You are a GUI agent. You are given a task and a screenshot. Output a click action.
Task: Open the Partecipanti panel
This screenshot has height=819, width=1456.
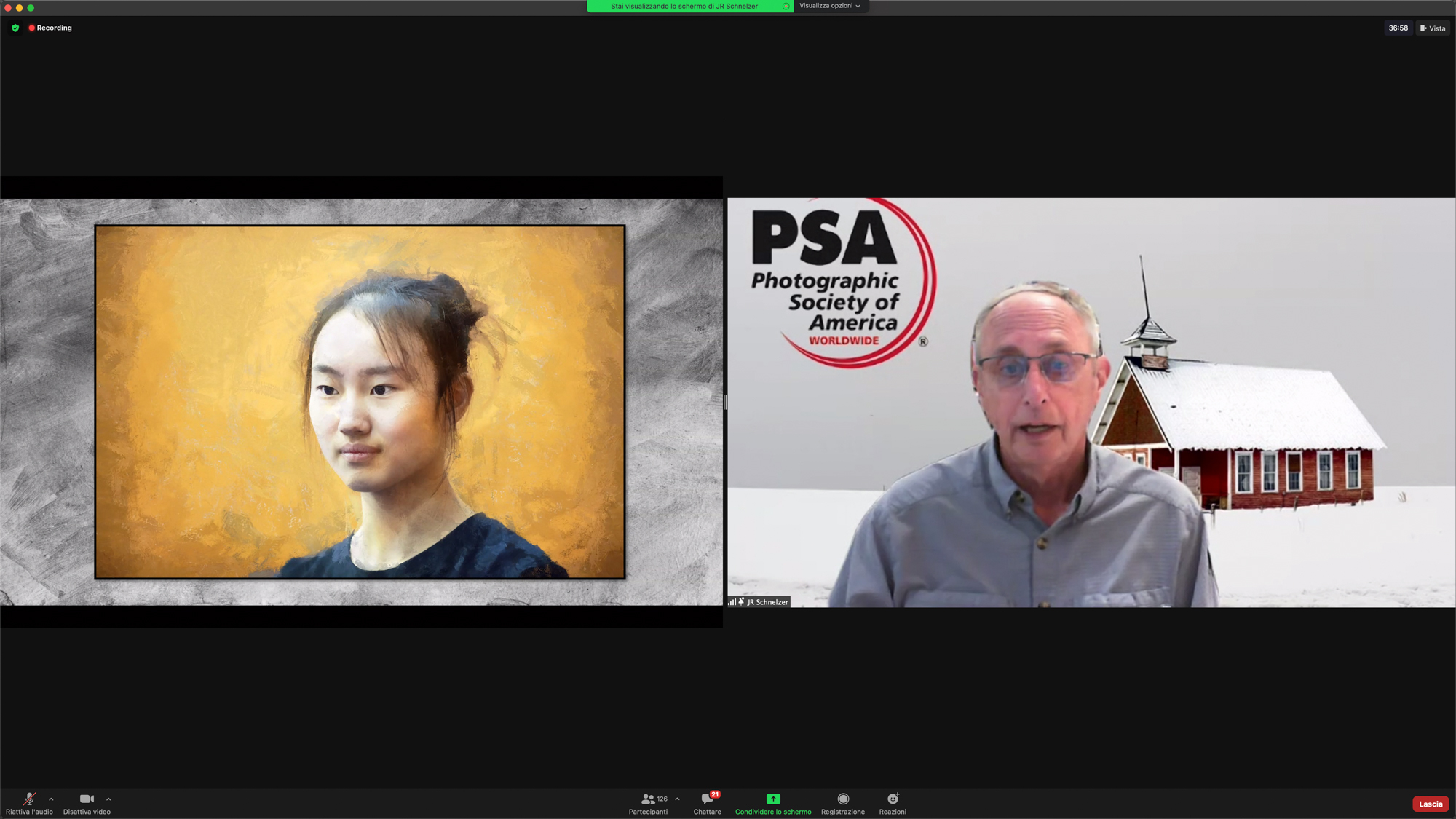pos(648,804)
